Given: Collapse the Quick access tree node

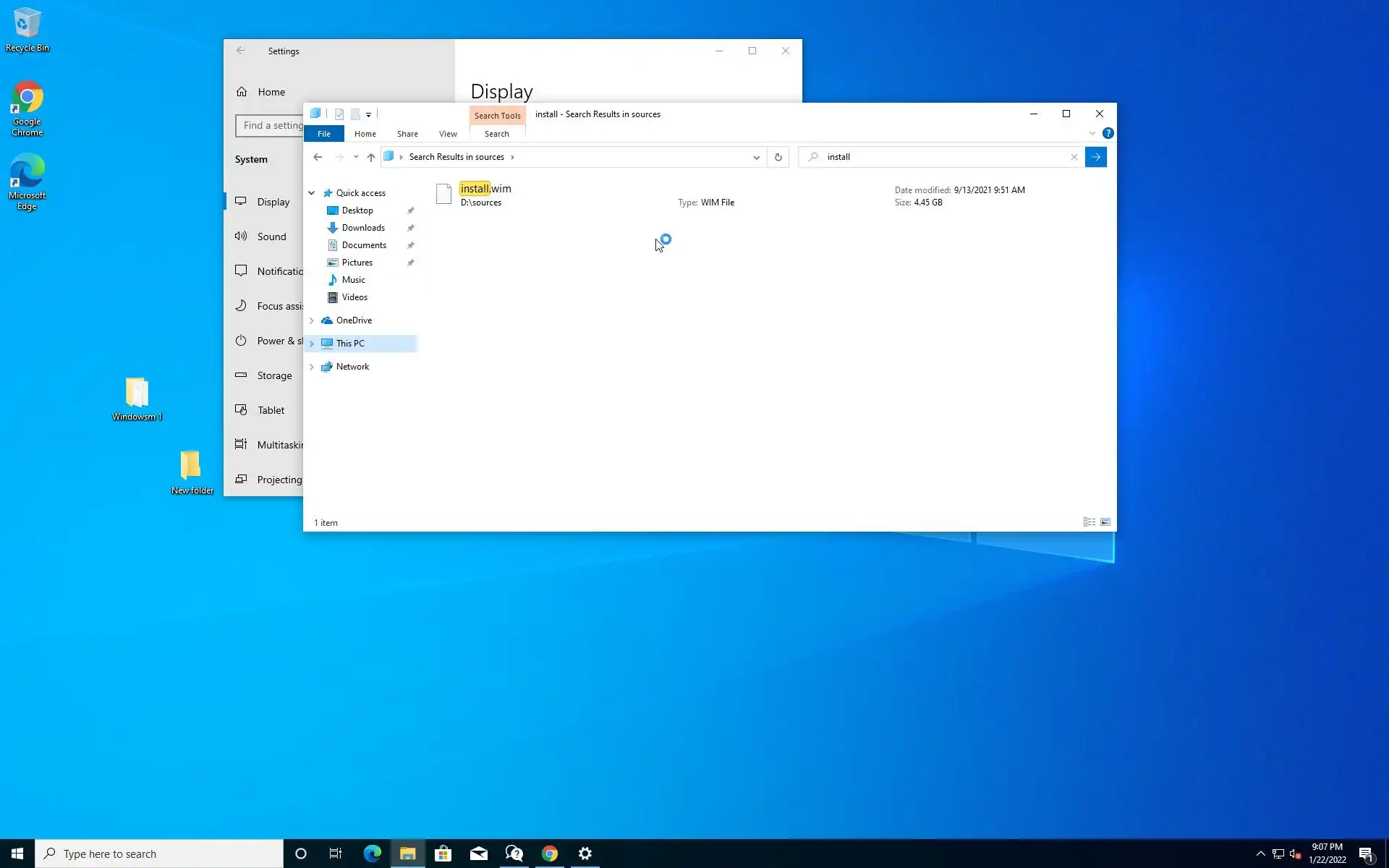Looking at the screenshot, I should [312, 193].
